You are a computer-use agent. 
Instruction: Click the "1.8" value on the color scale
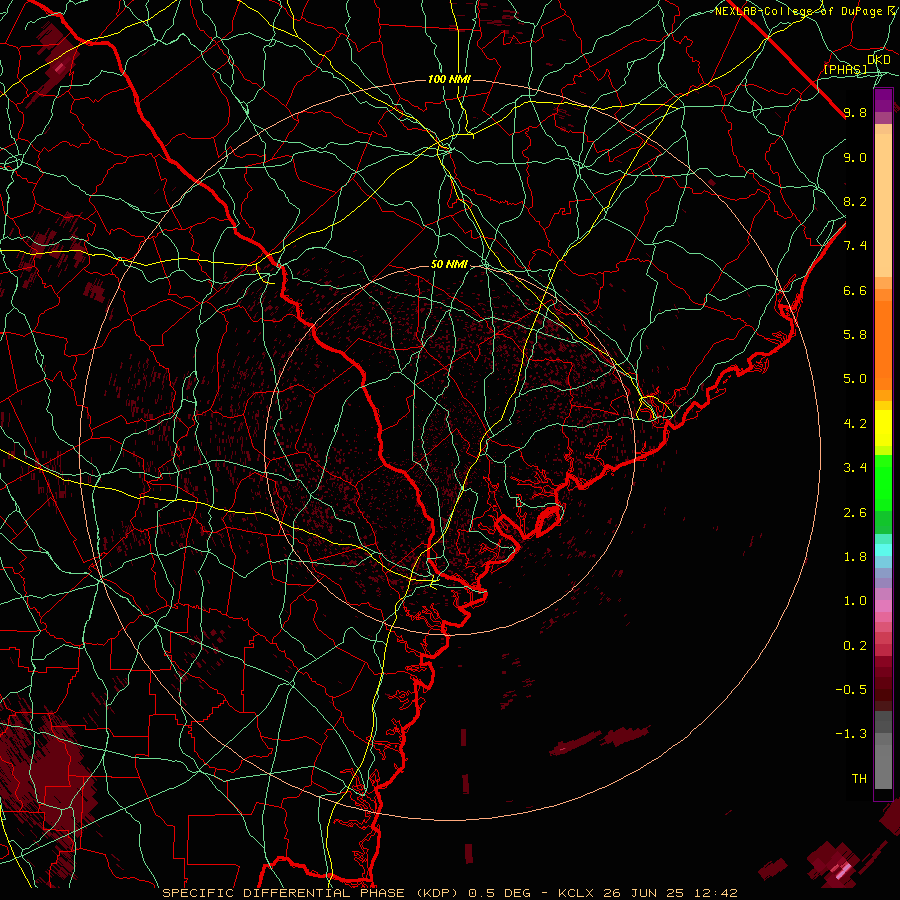pos(855,557)
